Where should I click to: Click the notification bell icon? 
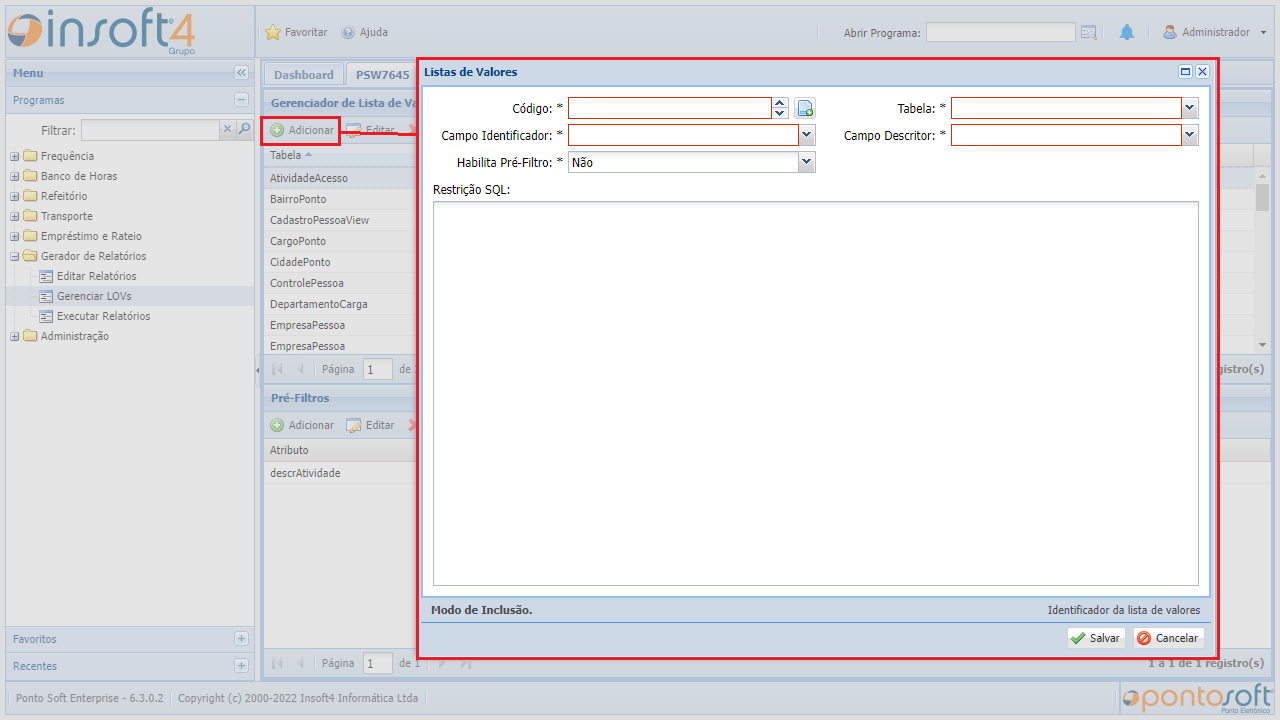coord(1127,33)
